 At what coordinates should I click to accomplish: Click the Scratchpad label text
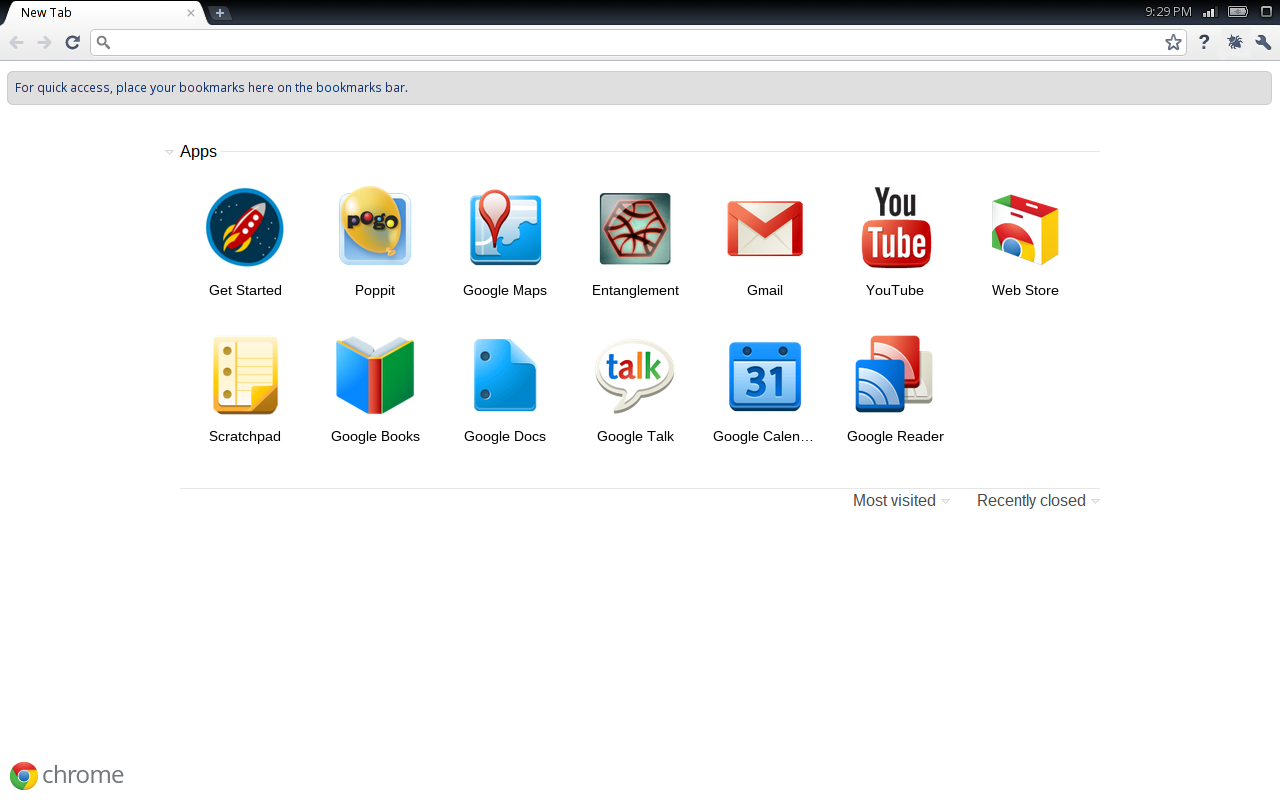(x=245, y=436)
